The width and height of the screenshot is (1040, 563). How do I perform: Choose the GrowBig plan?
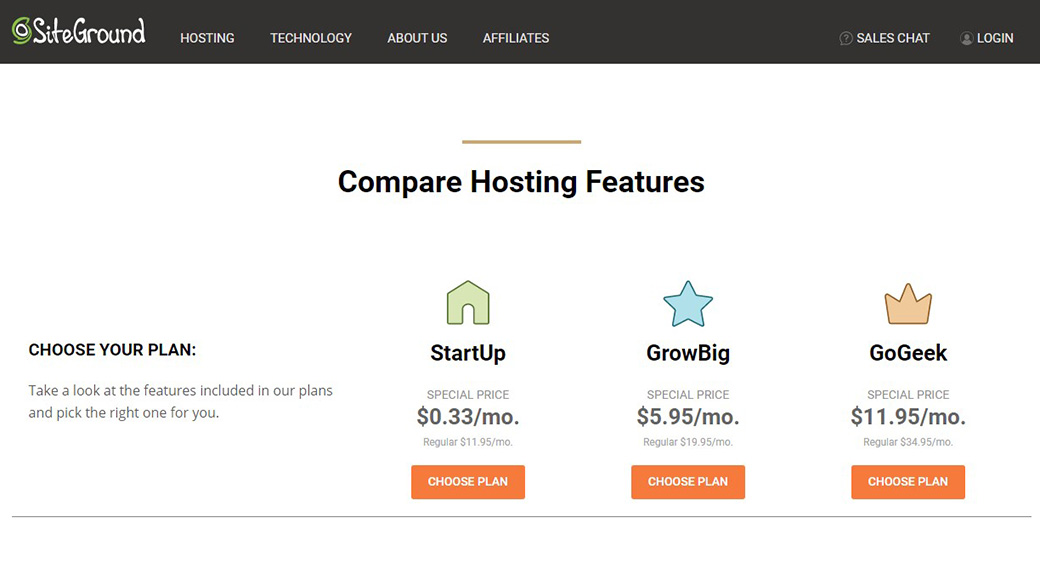pyautogui.click(x=688, y=482)
